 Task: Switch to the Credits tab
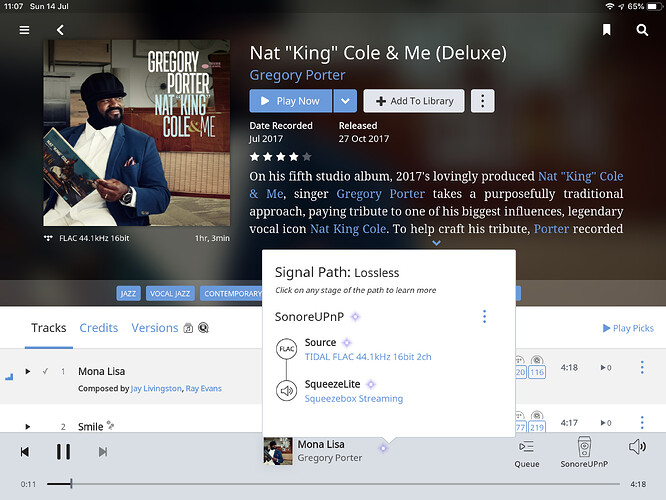coord(99,328)
